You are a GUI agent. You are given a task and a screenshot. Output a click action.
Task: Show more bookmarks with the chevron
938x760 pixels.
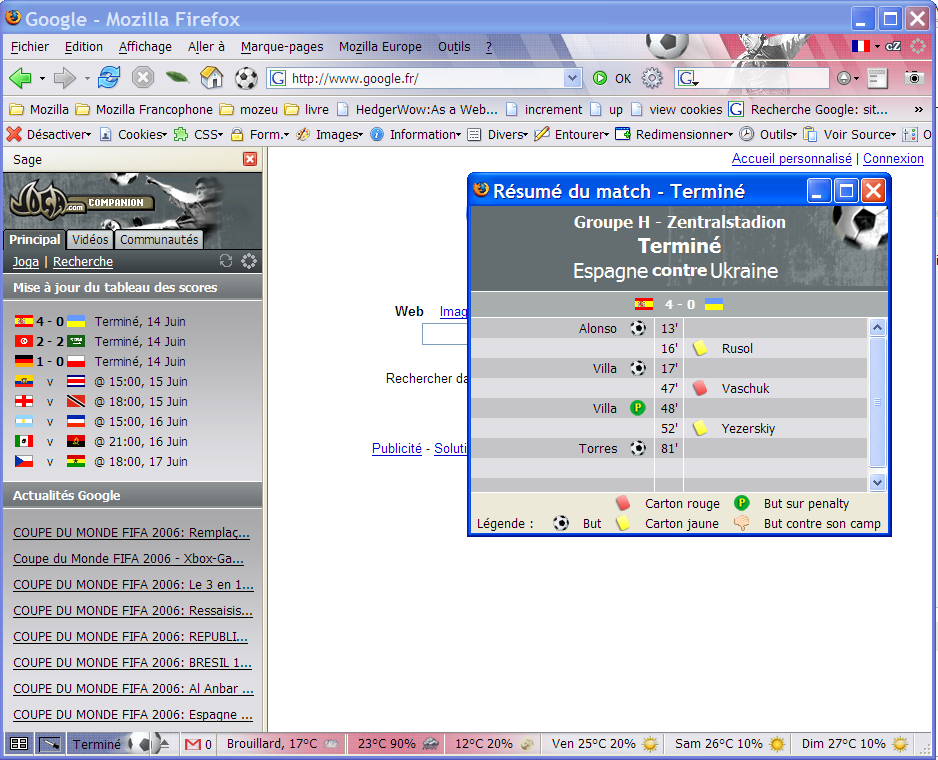[x=918, y=110]
